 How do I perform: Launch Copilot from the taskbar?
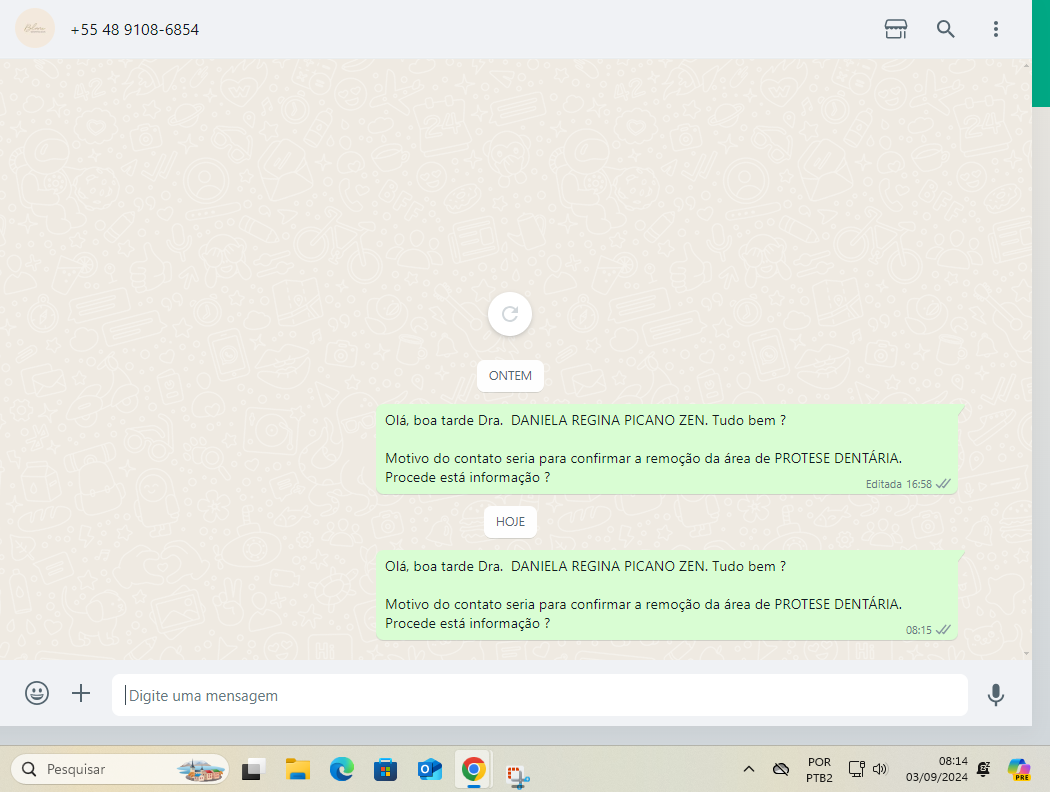1019,770
